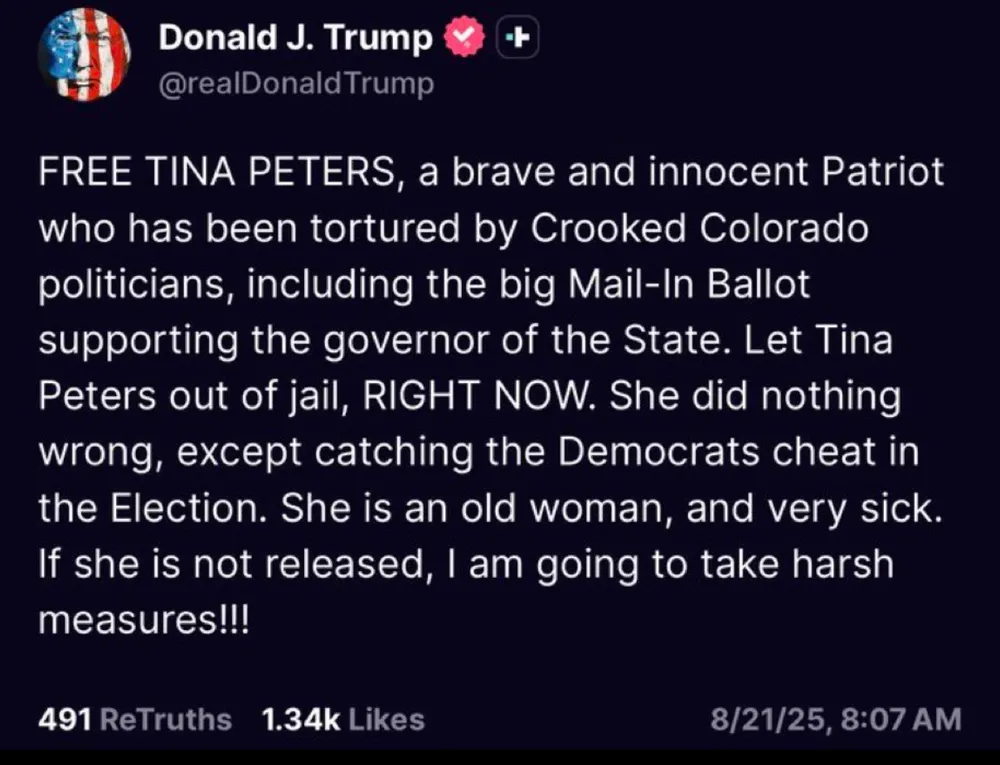Click the @realDonaldTrump handle
This screenshot has height=765, width=1000.
pos(296,83)
